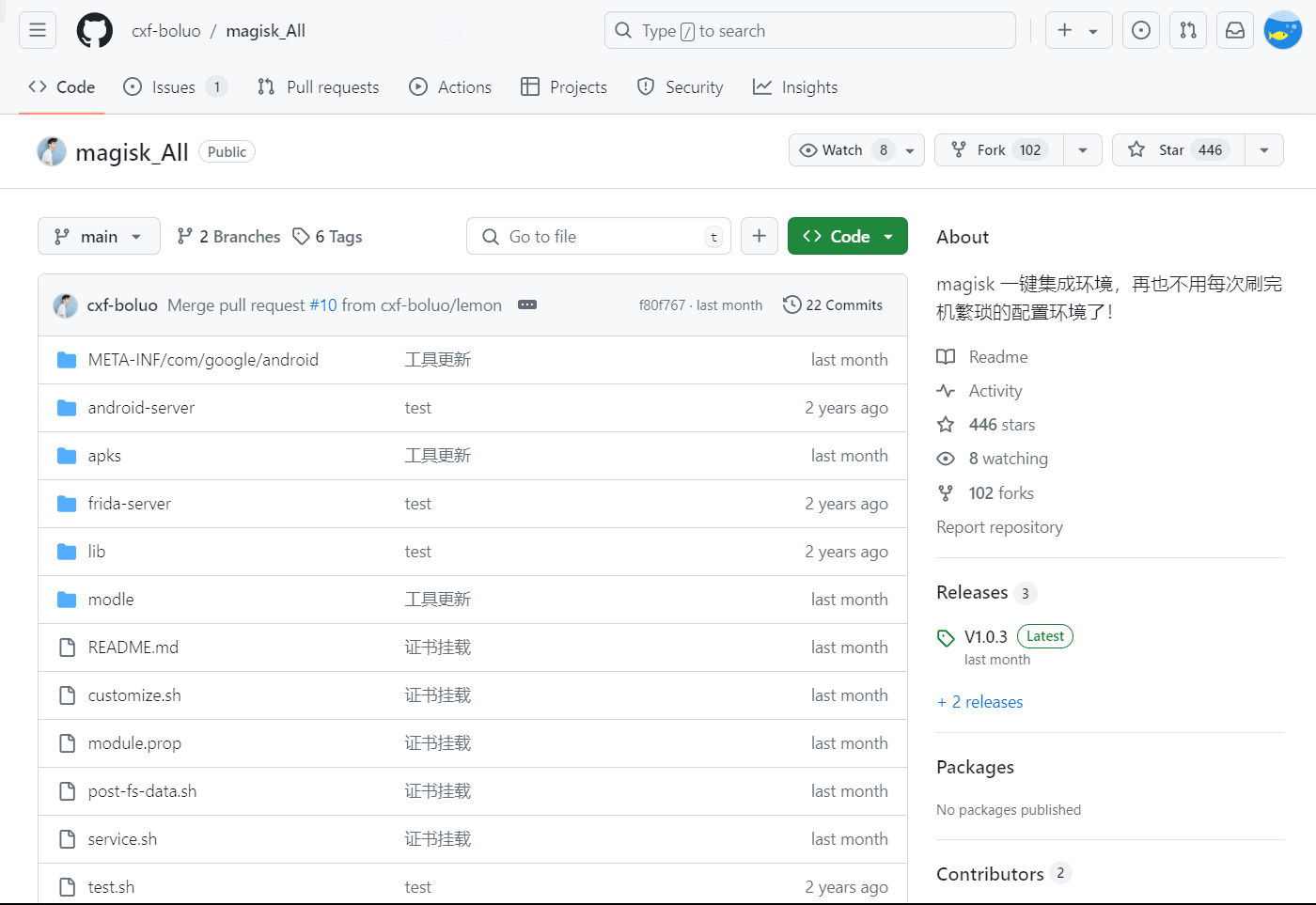
Task: View the 2 Branches list
Action: pyautogui.click(x=228, y=237)
